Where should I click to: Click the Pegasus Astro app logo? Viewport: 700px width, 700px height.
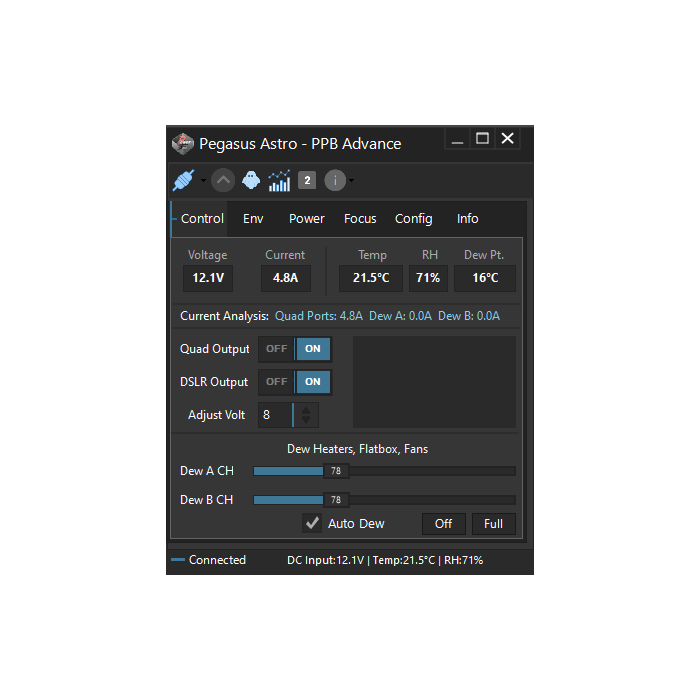coord(182,143)
